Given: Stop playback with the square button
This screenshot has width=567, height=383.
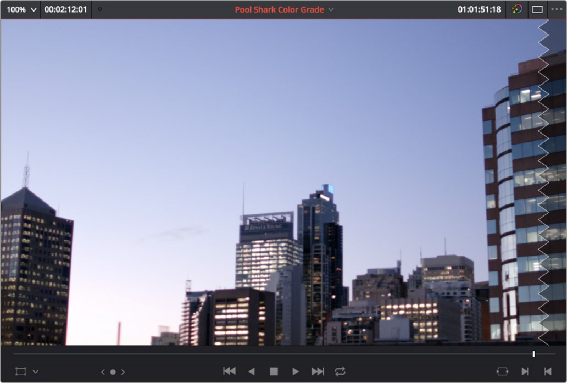Looking at the screenshot, I should (274, 371).
